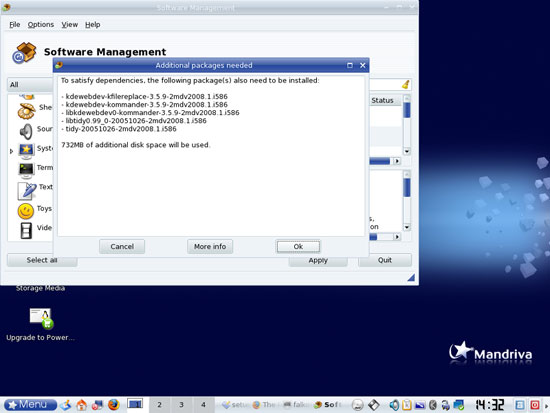Viewport: 550px width, 413px height.
Task: Expand the System category tree arrow
Action: tap(12, 151)
